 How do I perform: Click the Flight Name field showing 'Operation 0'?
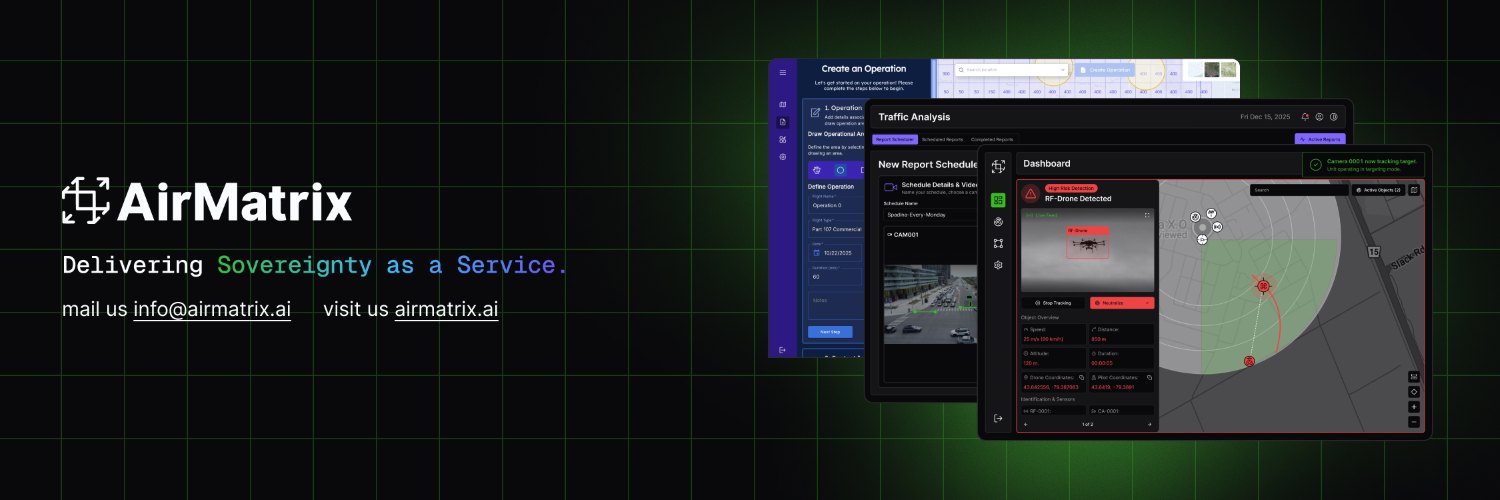834,203
